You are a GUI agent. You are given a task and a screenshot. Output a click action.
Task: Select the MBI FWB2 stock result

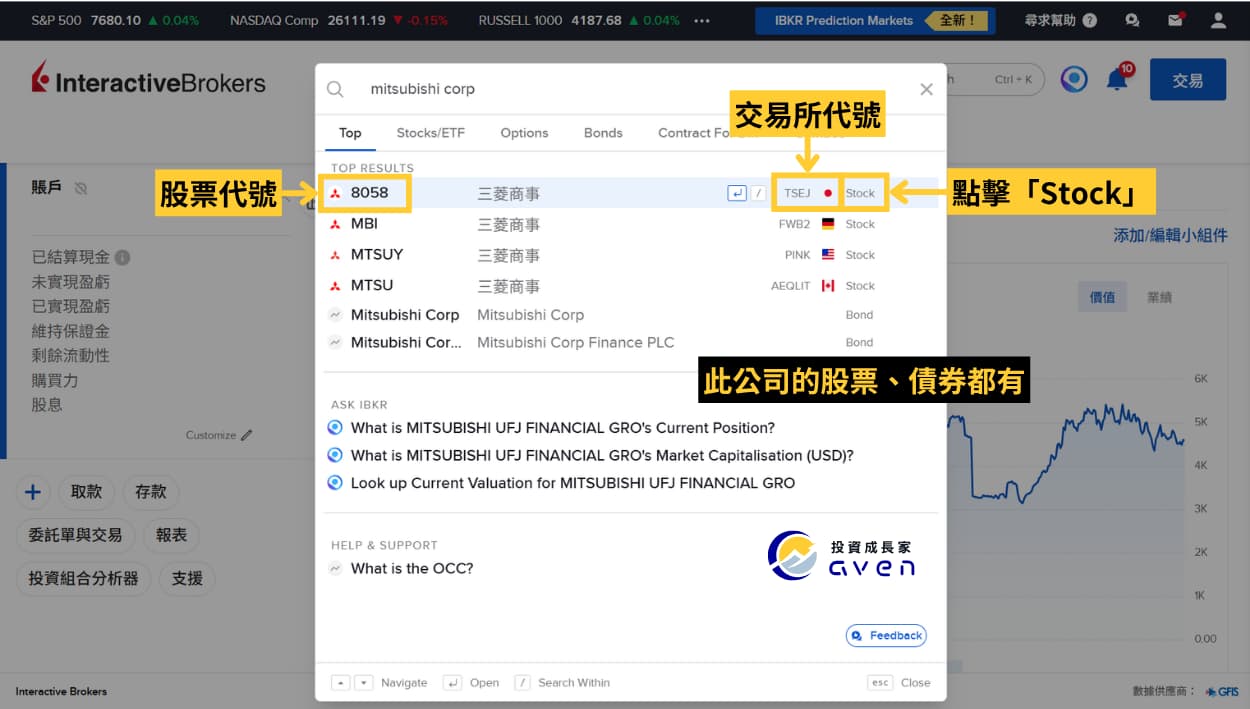click(x=630, y=224)
